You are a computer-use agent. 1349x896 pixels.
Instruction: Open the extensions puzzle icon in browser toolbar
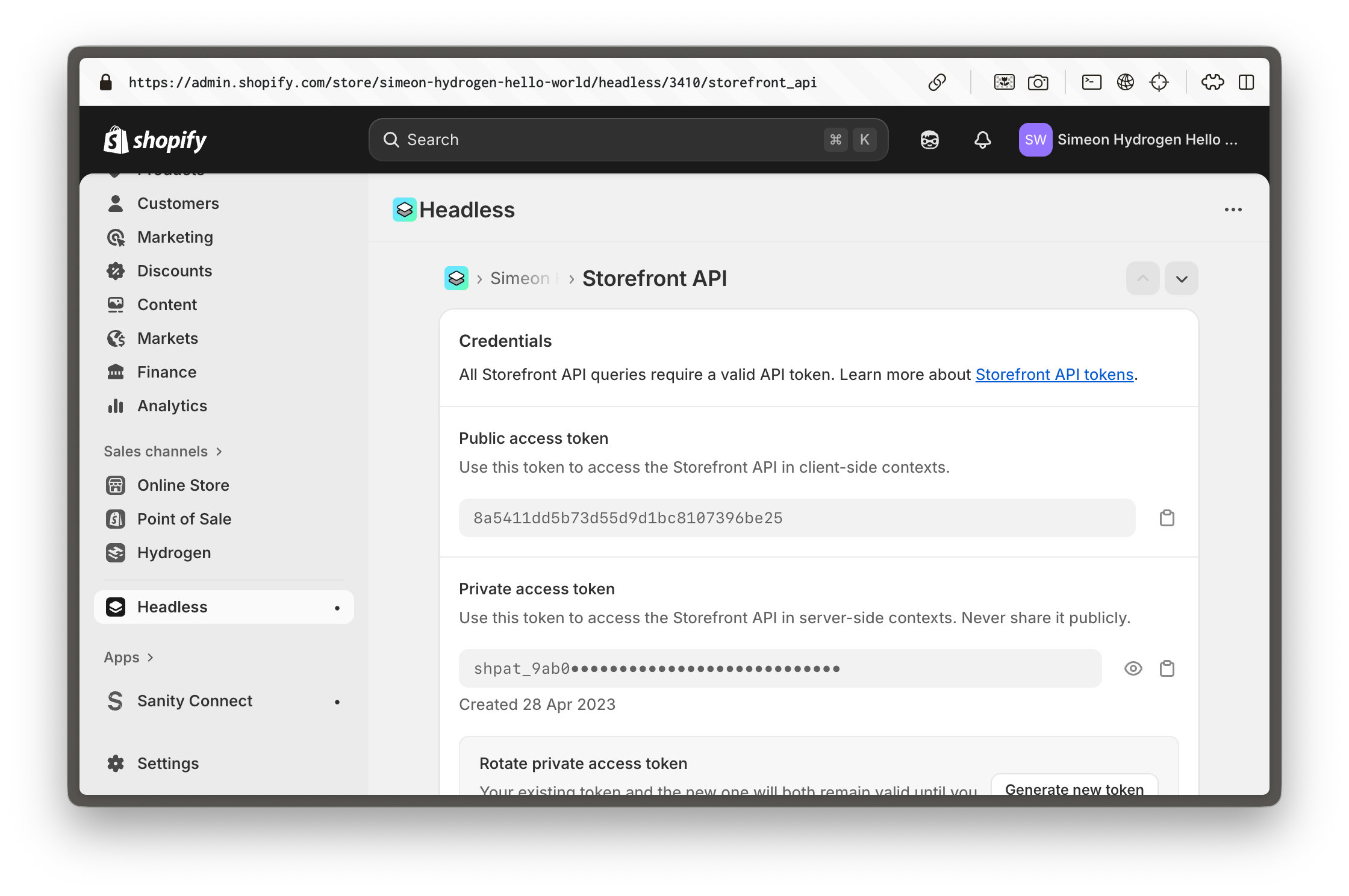click(1213, 82)
